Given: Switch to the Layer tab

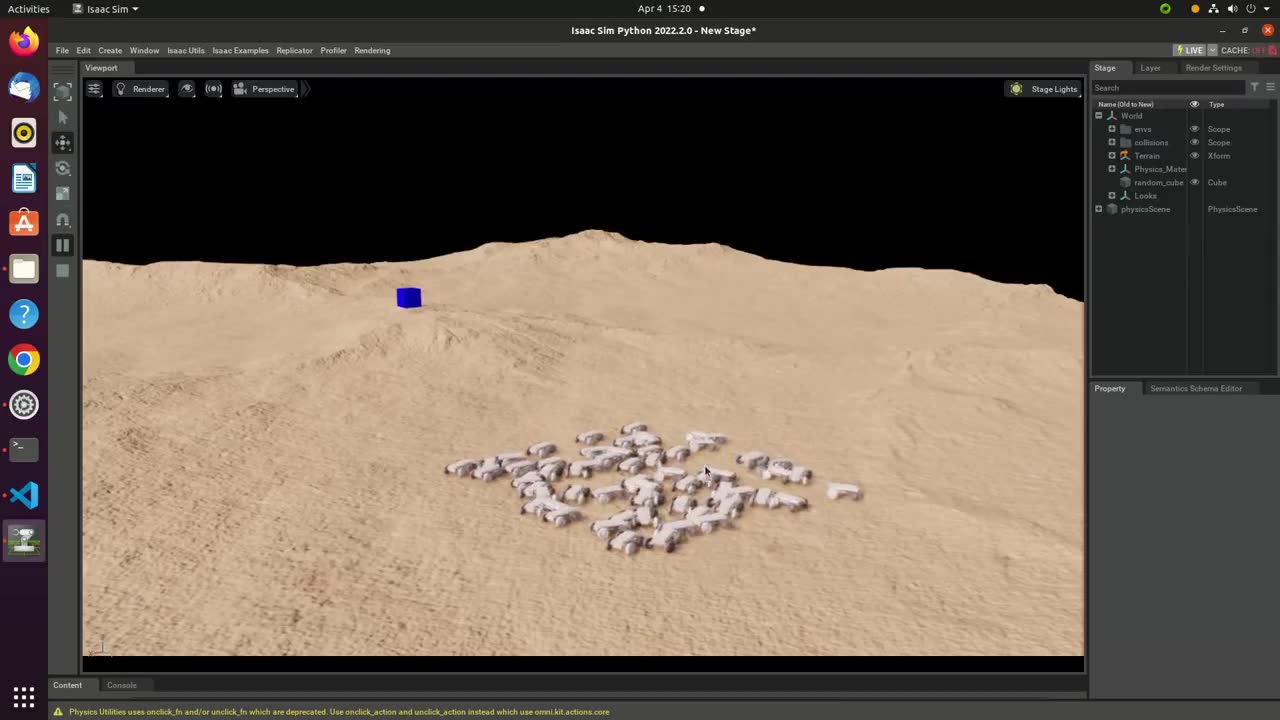Looking at the screenshot, I should point(1150,68).
